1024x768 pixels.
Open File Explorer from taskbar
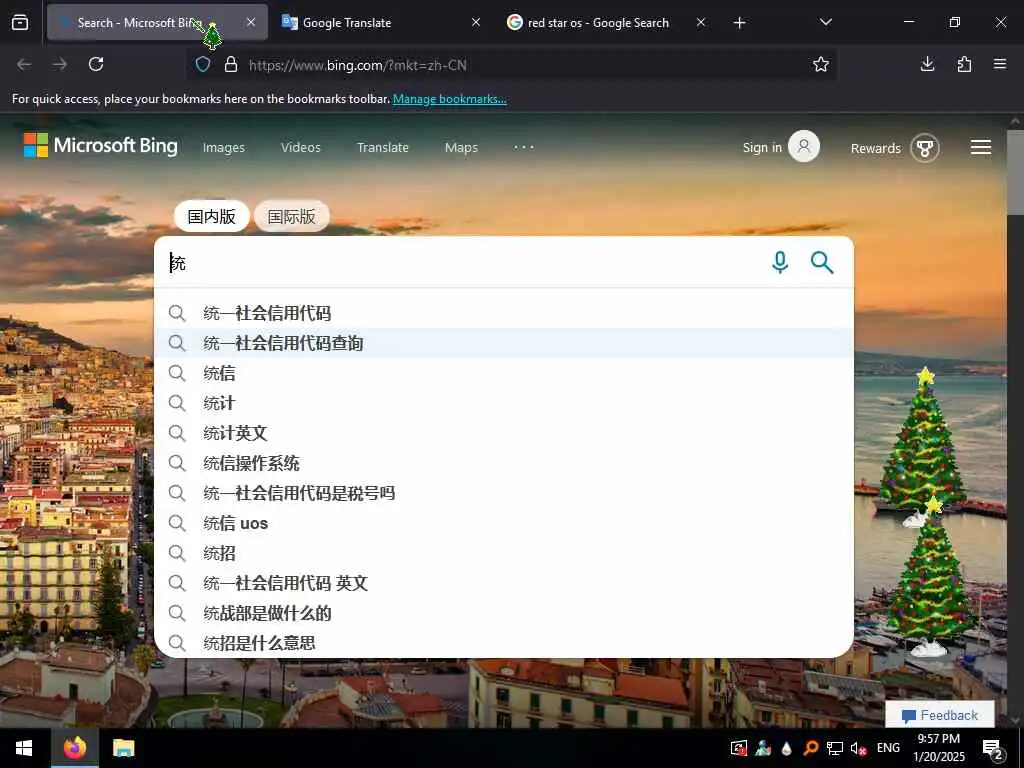123,748
